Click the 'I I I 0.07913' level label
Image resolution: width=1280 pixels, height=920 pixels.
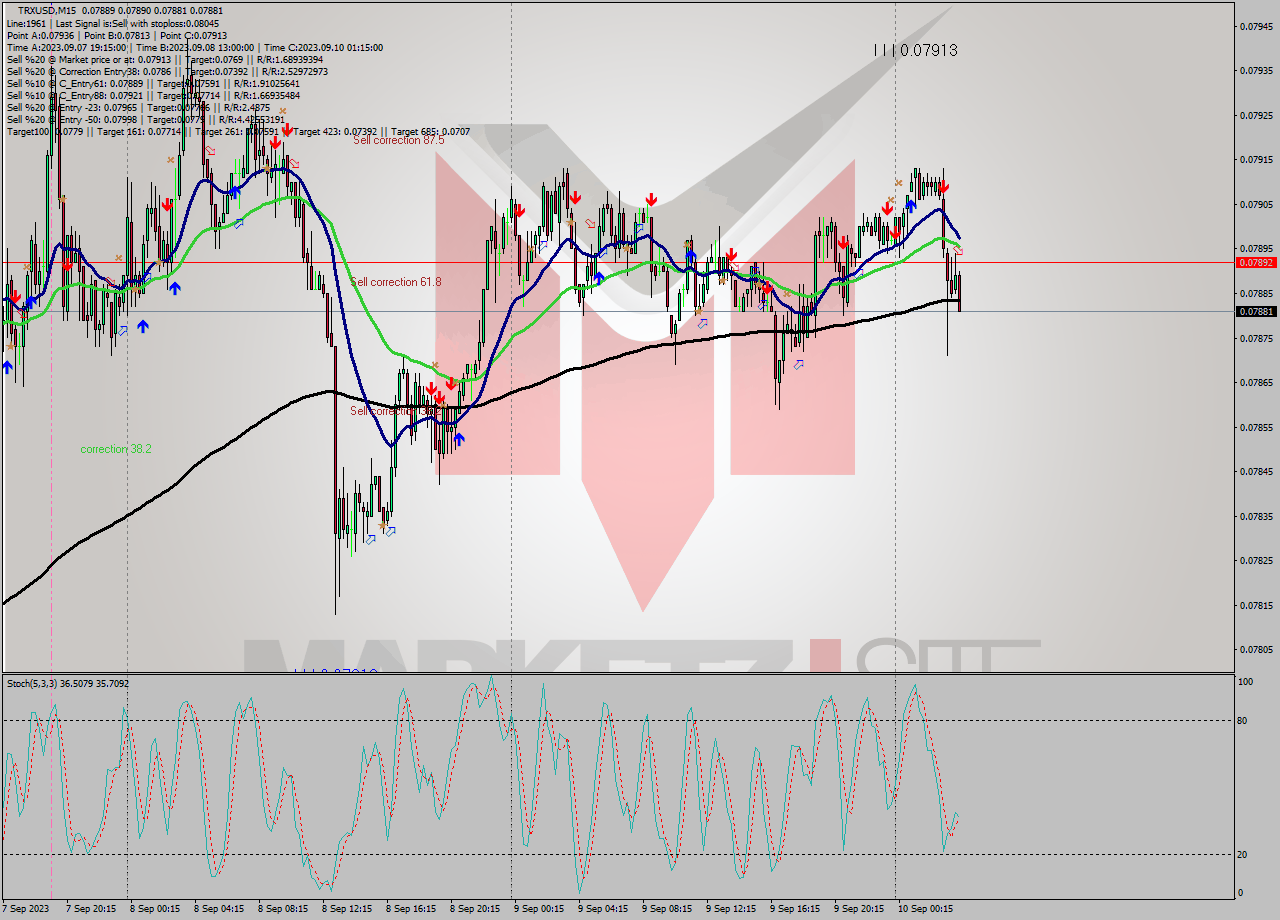[915, 50]
